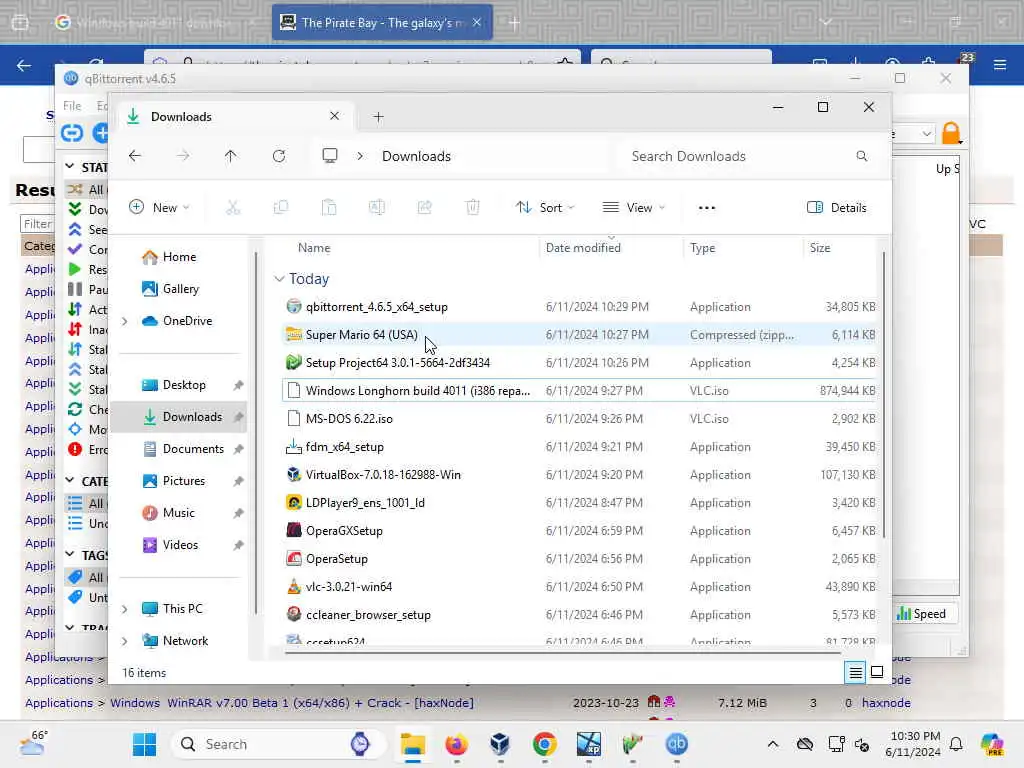
Task: Sort by the Type column header
Action: click(703, 248)
